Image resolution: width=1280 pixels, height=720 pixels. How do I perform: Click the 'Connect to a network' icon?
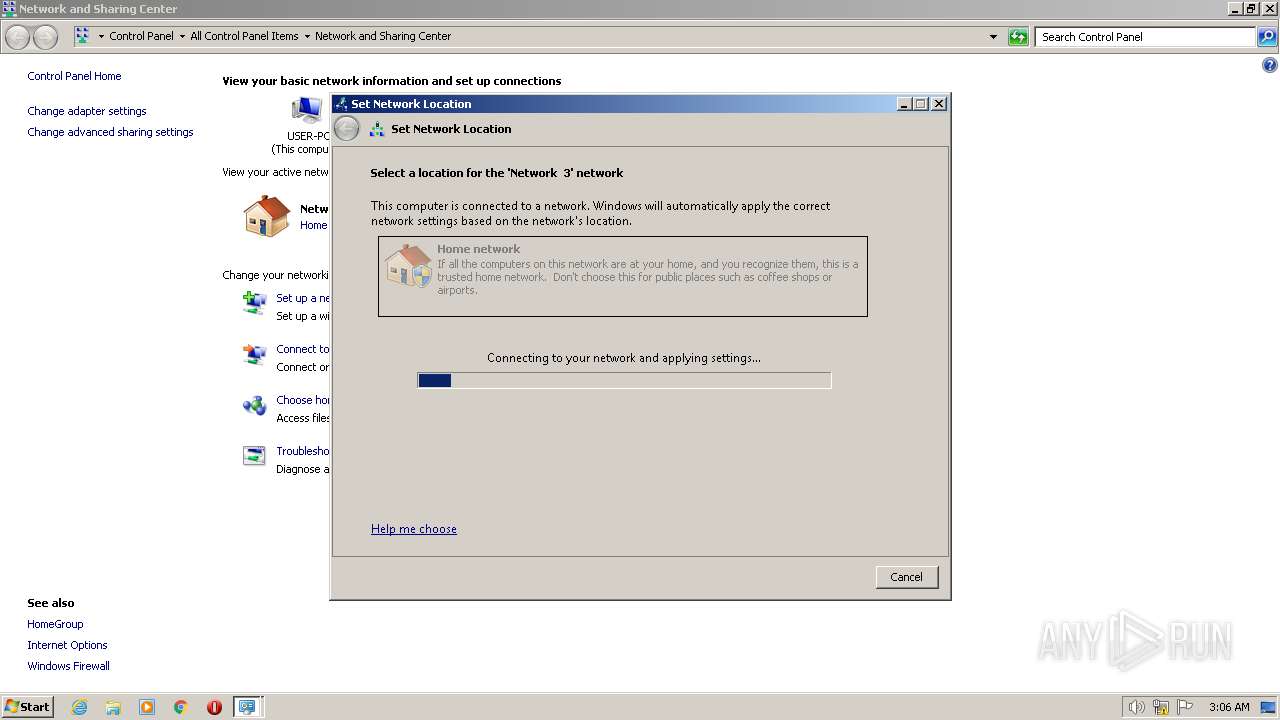254,354
